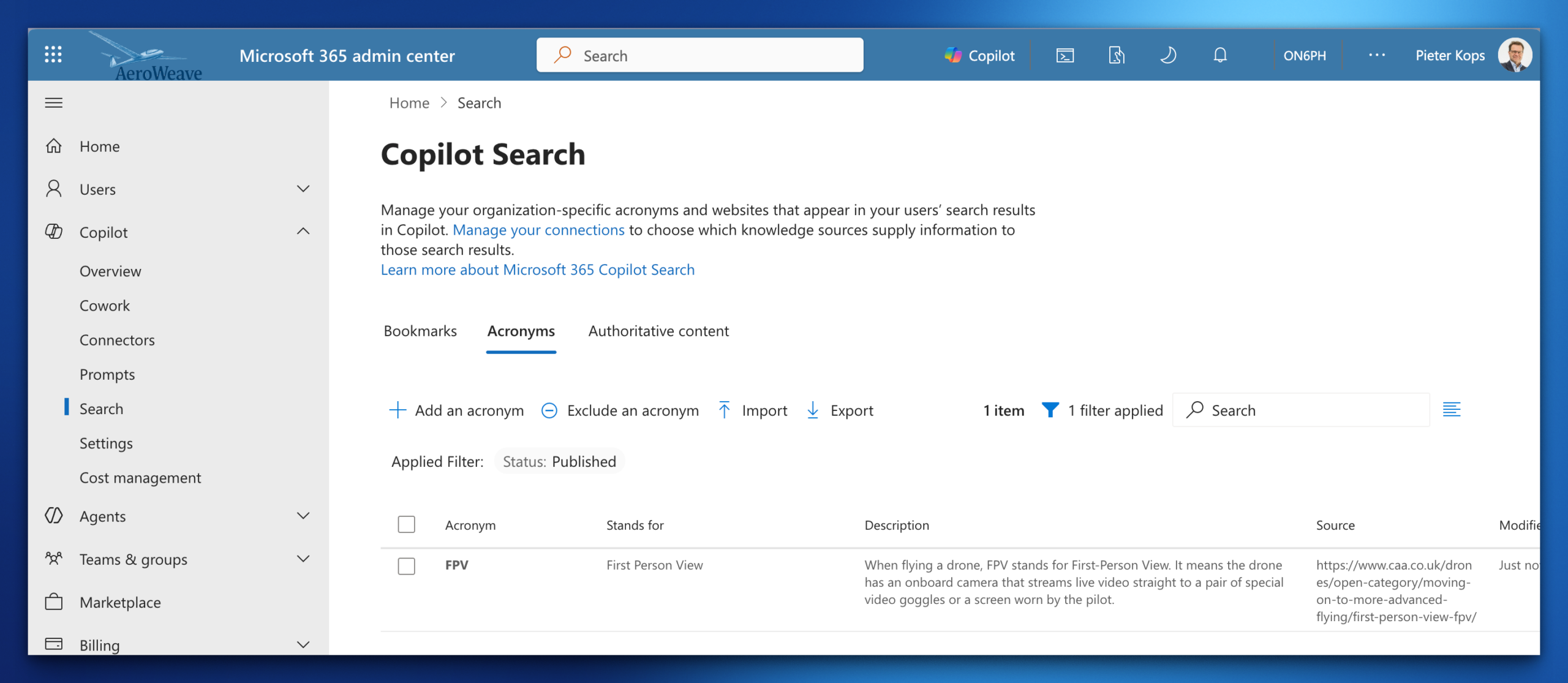Expand the Agents section chevron
The width and height of the screenshot is (1568, 683).
[303, 516]
